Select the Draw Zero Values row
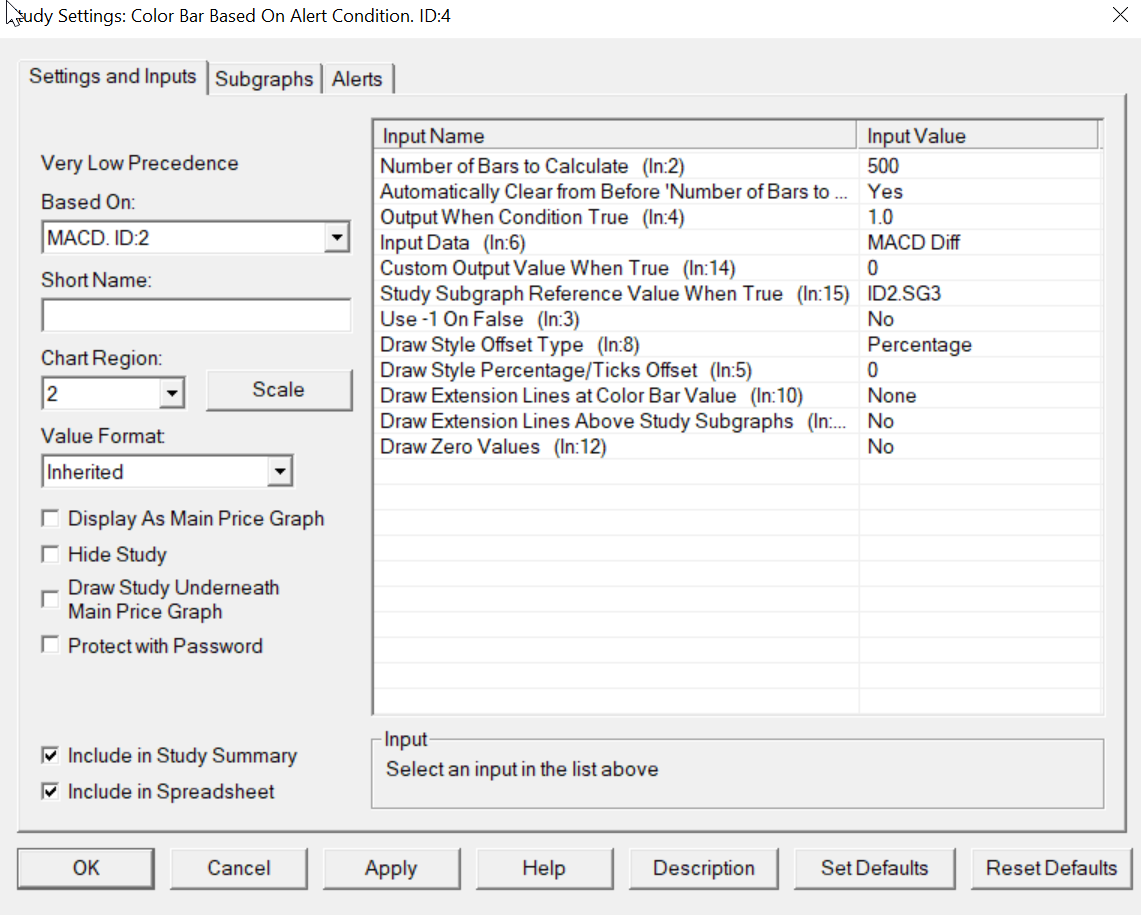 pos(738,446)
